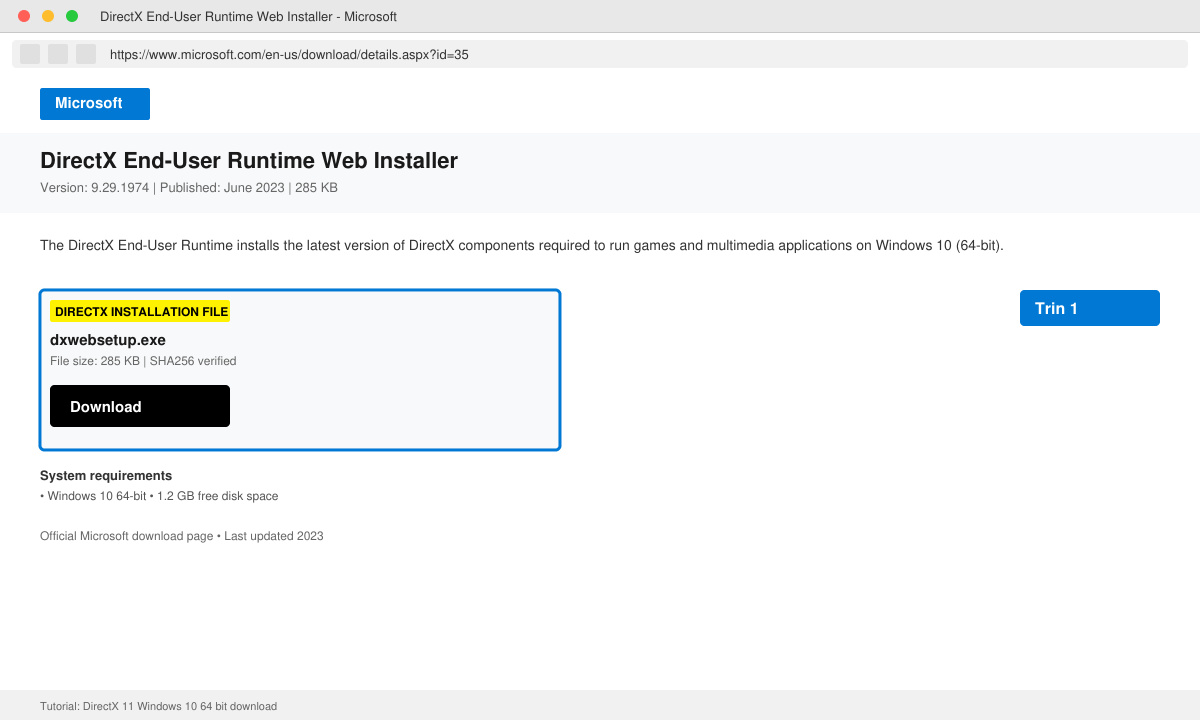Click the Tutorial DirectX 11 status bar text
Image resolution: width=1200 pixels, height=720 pixels.
click(x=158, y=706)
